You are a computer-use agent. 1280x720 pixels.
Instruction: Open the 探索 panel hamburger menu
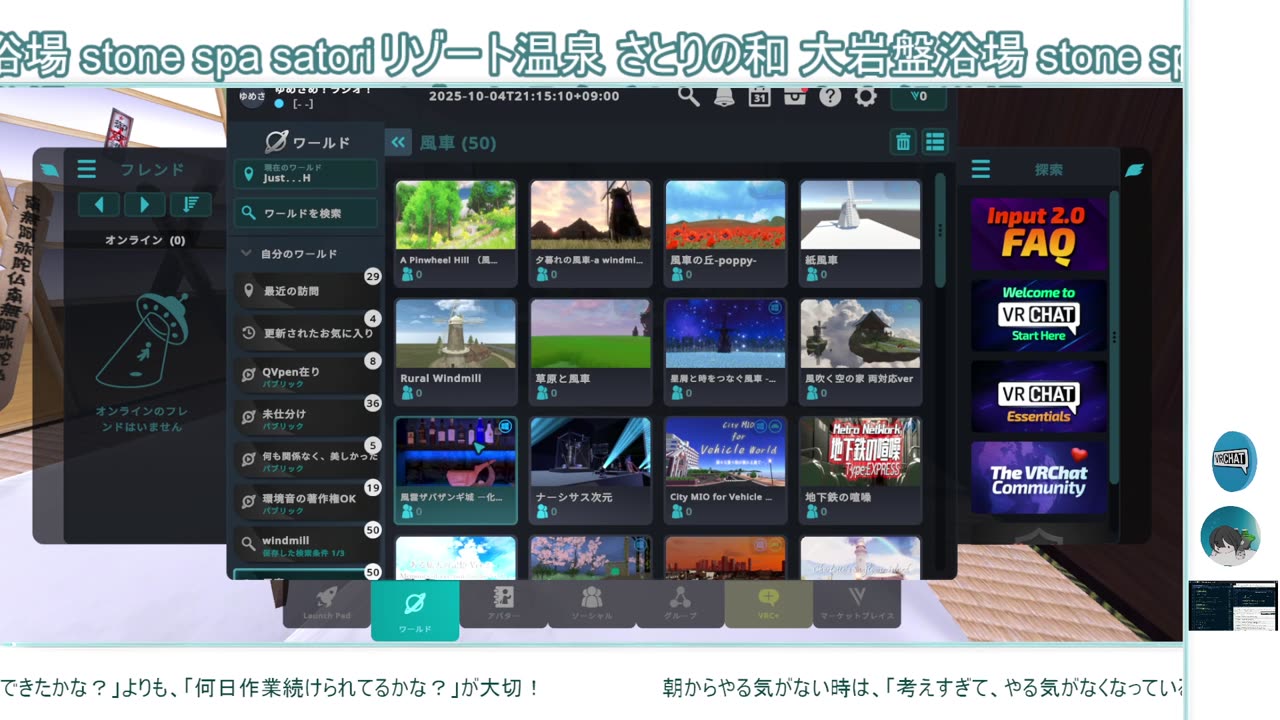(x=981, y=170)
